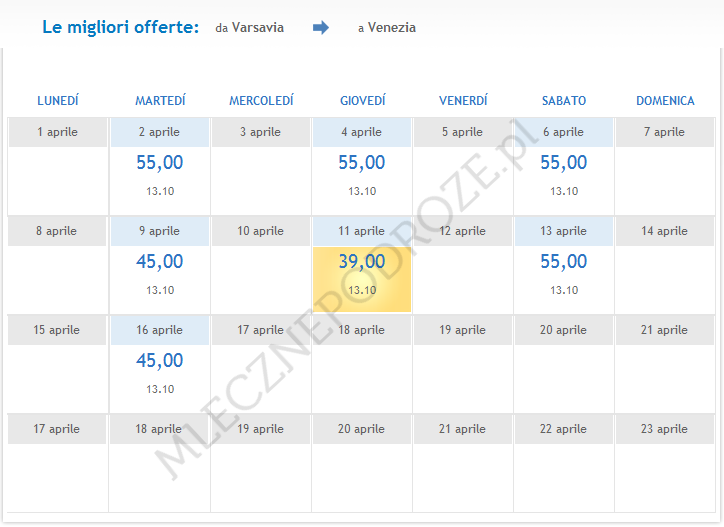Select the 39,00 fare on 11 aprile
This screenshot has width=724, height=527.
pyautogui.click(x=361, y=262)
